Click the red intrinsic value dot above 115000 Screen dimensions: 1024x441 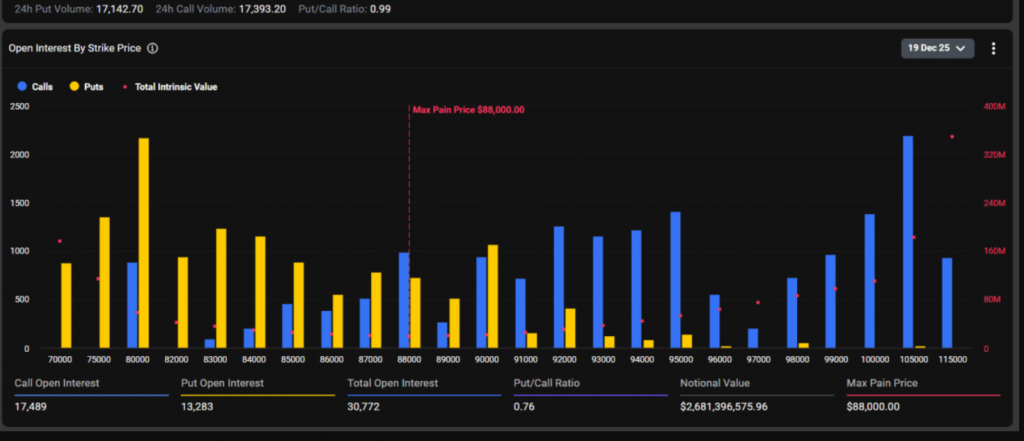[x=952, y=137]
